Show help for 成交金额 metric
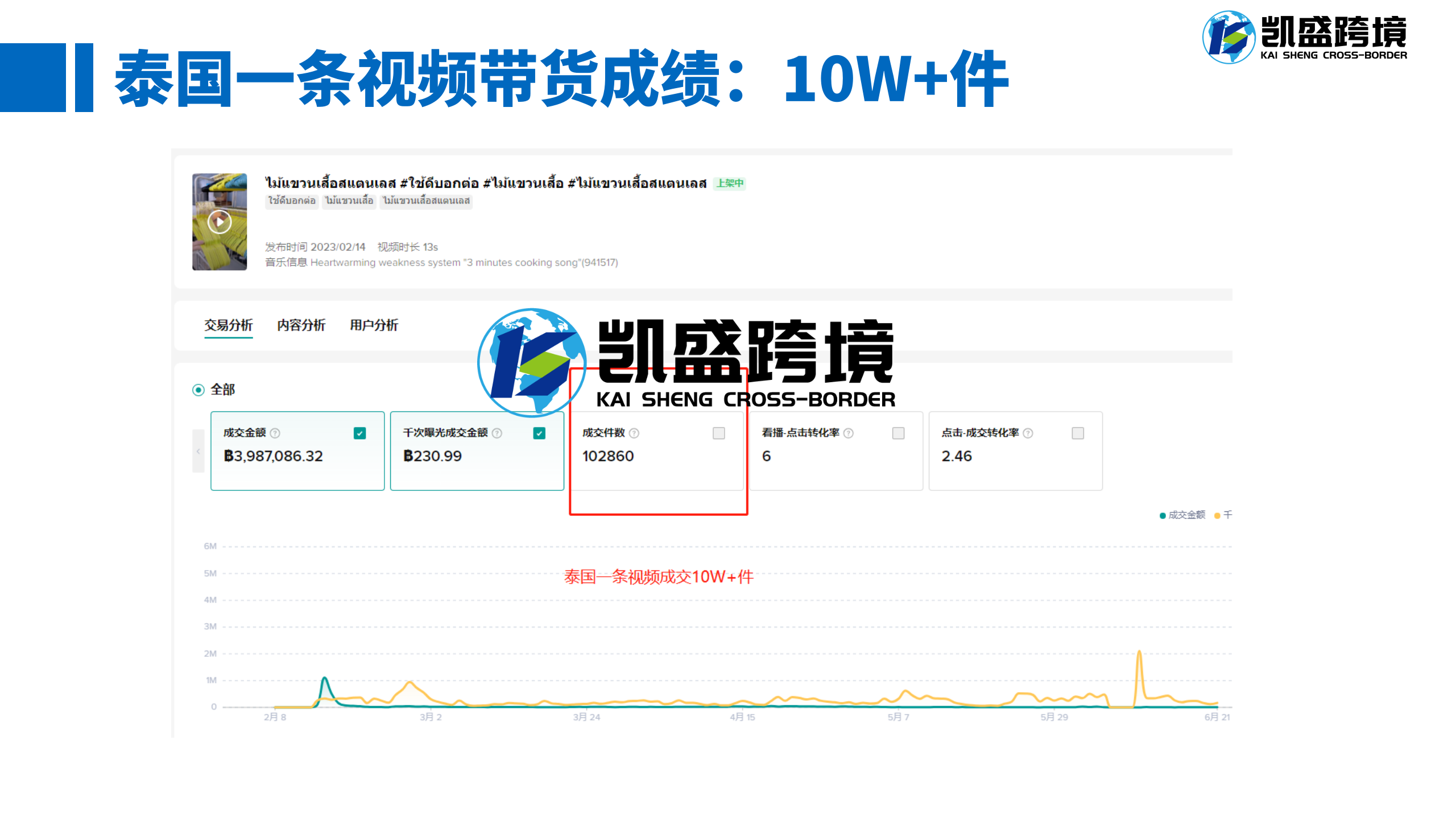The image size is (1456, 819). (x=275, y=433)
